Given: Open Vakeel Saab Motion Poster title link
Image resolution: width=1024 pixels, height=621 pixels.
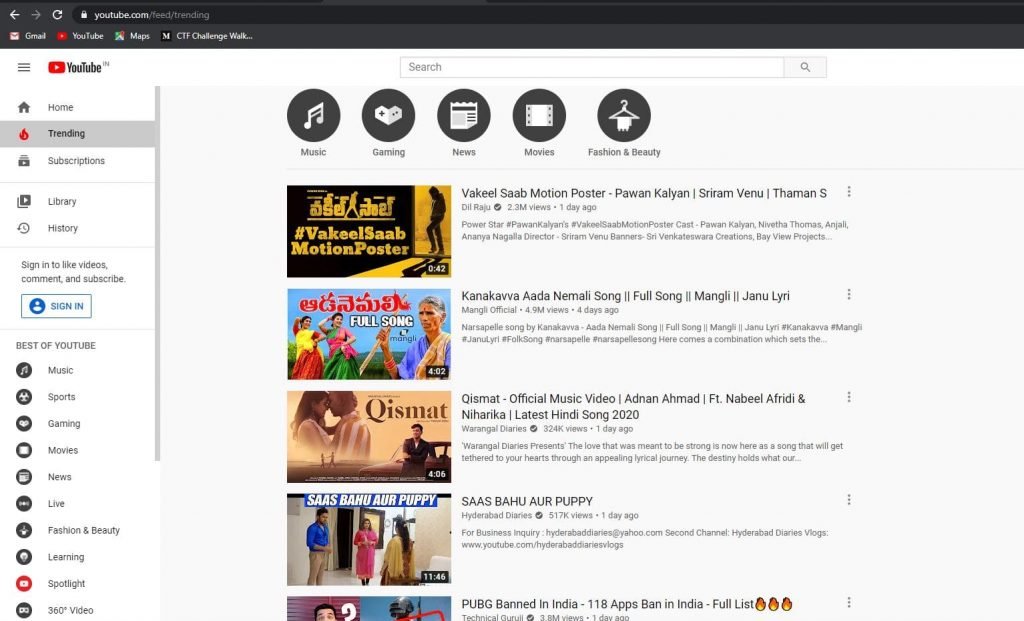Looking at the screenshot, I should pos(644,193).
